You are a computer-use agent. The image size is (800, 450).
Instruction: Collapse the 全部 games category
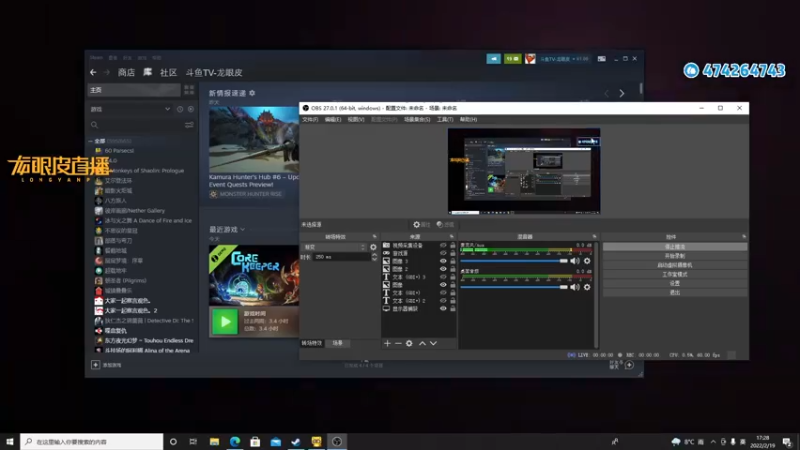coord(91,141)
